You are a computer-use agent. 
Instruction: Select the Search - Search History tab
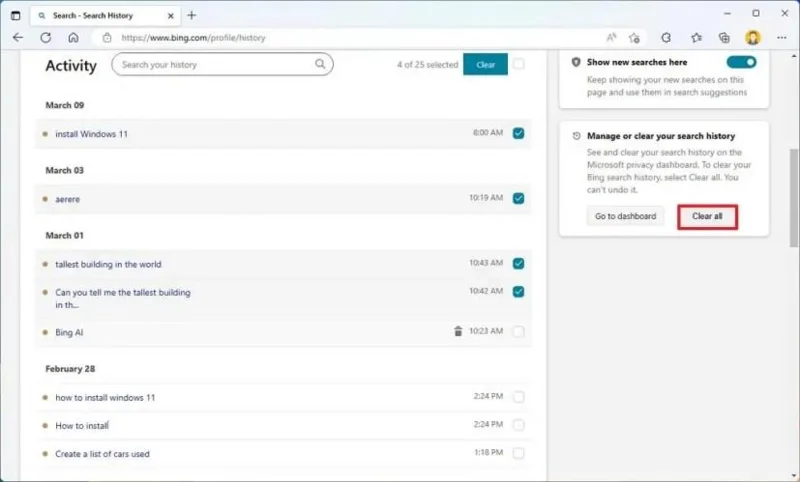tap(107, 16)
